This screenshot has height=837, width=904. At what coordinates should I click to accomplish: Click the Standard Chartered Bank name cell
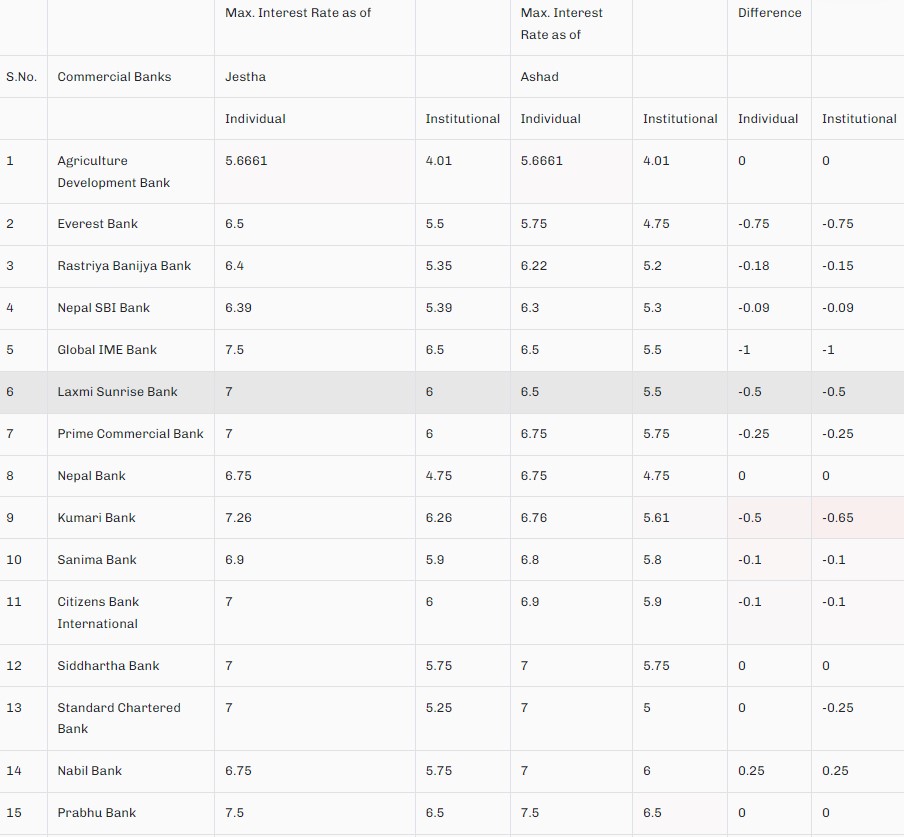(118, 718)
